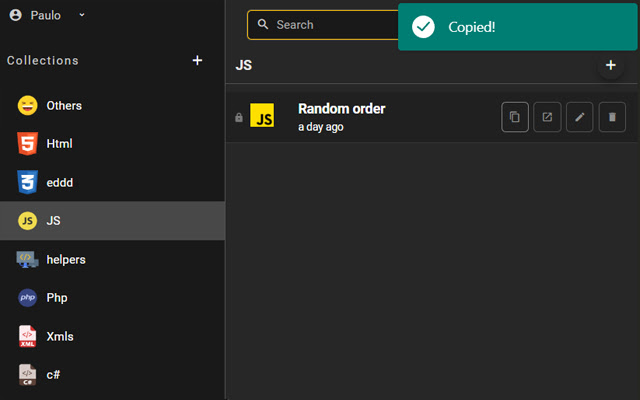Select the JS collection
This screenshot has width=640, height=400.
54,221
